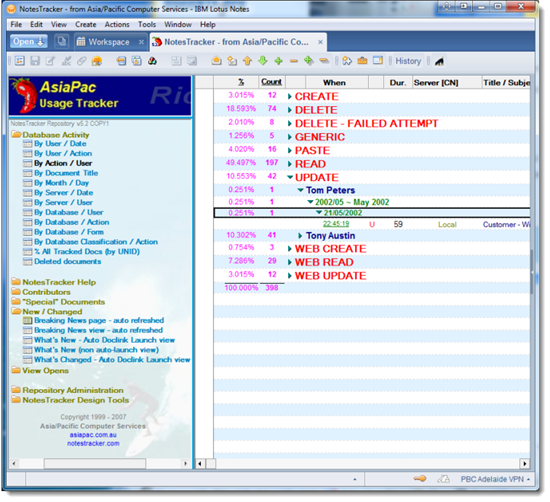Screen dimensions: 550x502
Task: Click the View Opens folder icon
Action: pyautogui.click(x=16, y=370)
